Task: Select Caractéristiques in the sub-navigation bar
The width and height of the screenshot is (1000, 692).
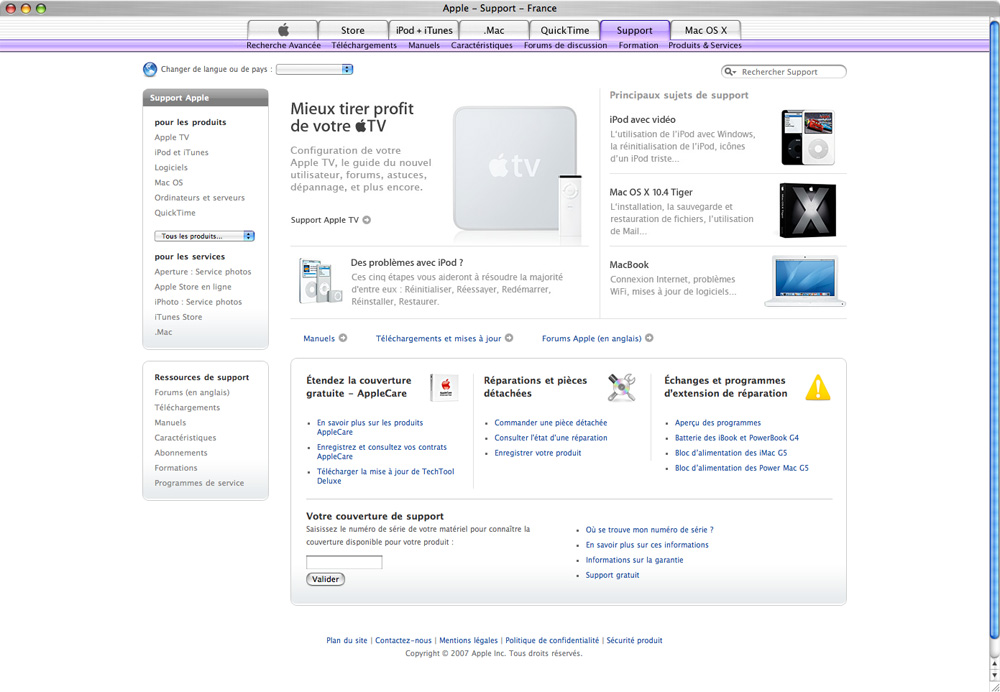Action: (x=482, y=45)
